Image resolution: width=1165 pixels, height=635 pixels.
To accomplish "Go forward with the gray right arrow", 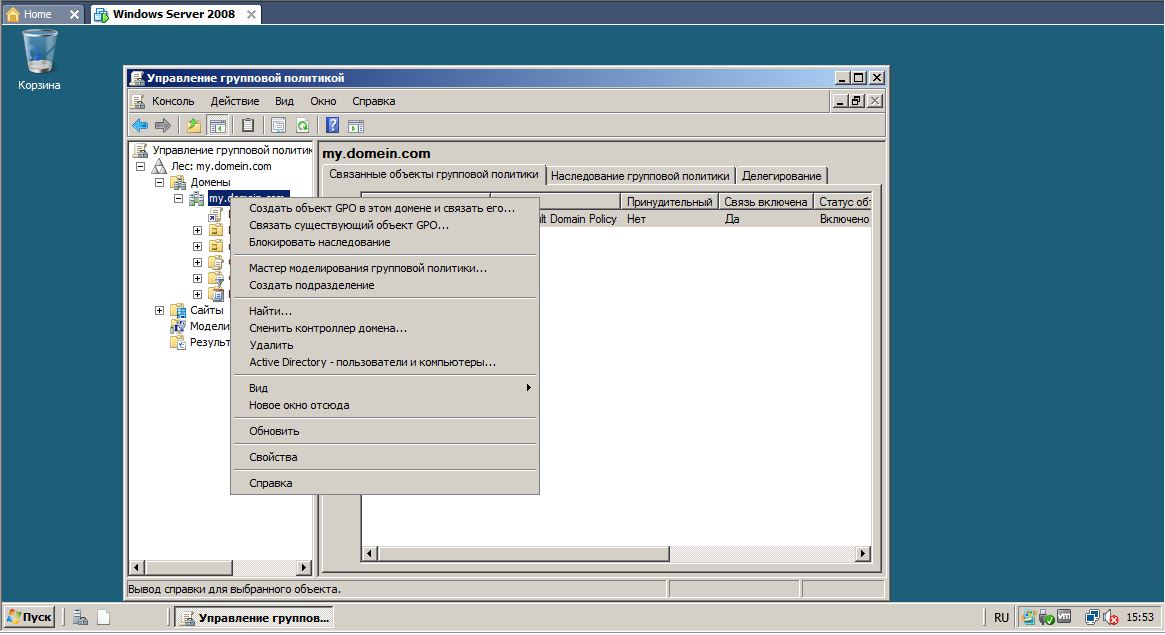I will (163, 126).
